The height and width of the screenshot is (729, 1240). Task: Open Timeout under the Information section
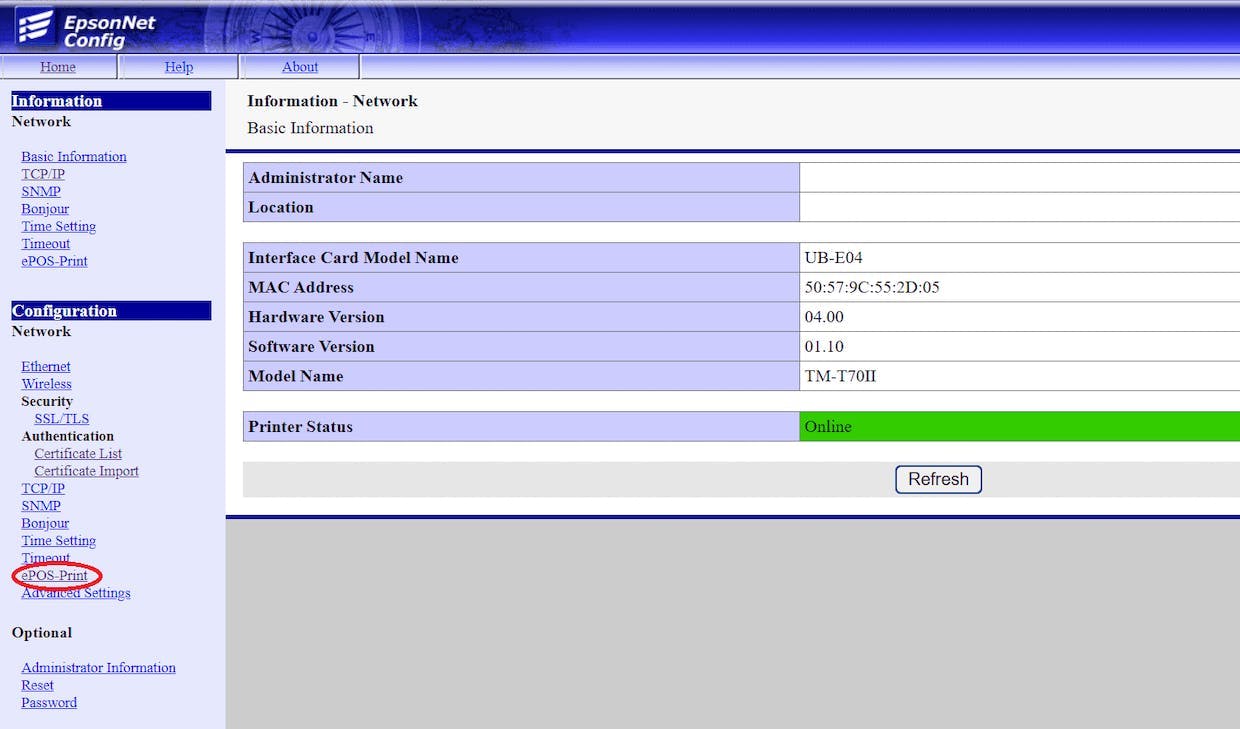[46, 244]
